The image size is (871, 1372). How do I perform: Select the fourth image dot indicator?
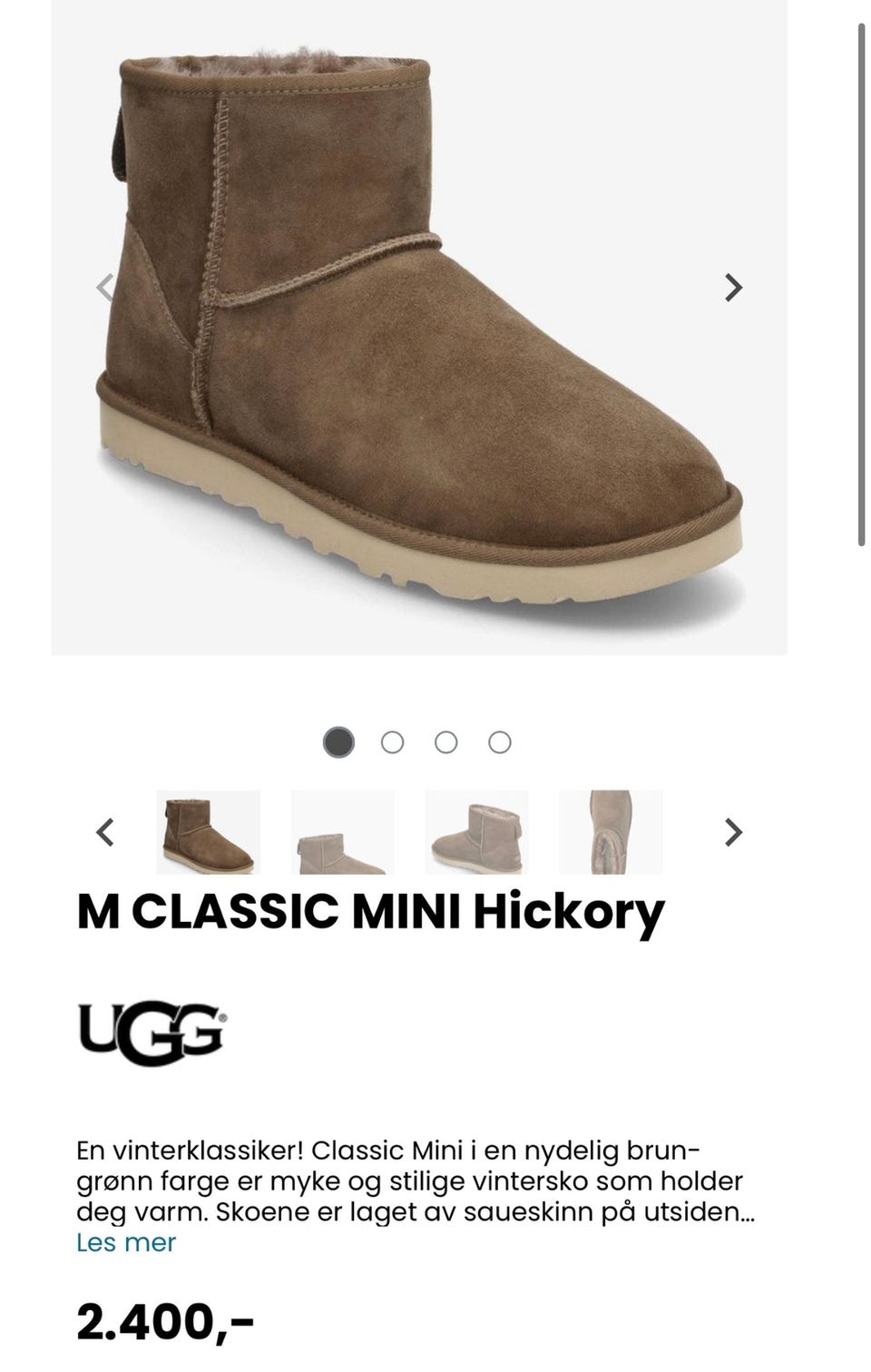499,742
